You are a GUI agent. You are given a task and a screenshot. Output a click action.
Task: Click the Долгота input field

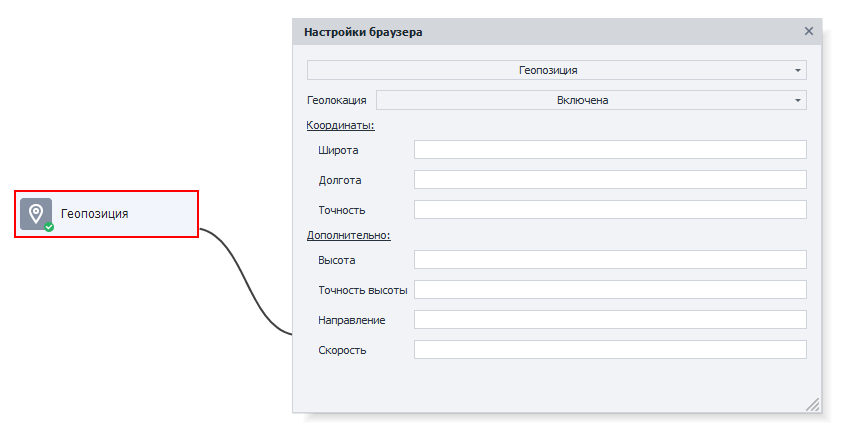click(610, 180)
